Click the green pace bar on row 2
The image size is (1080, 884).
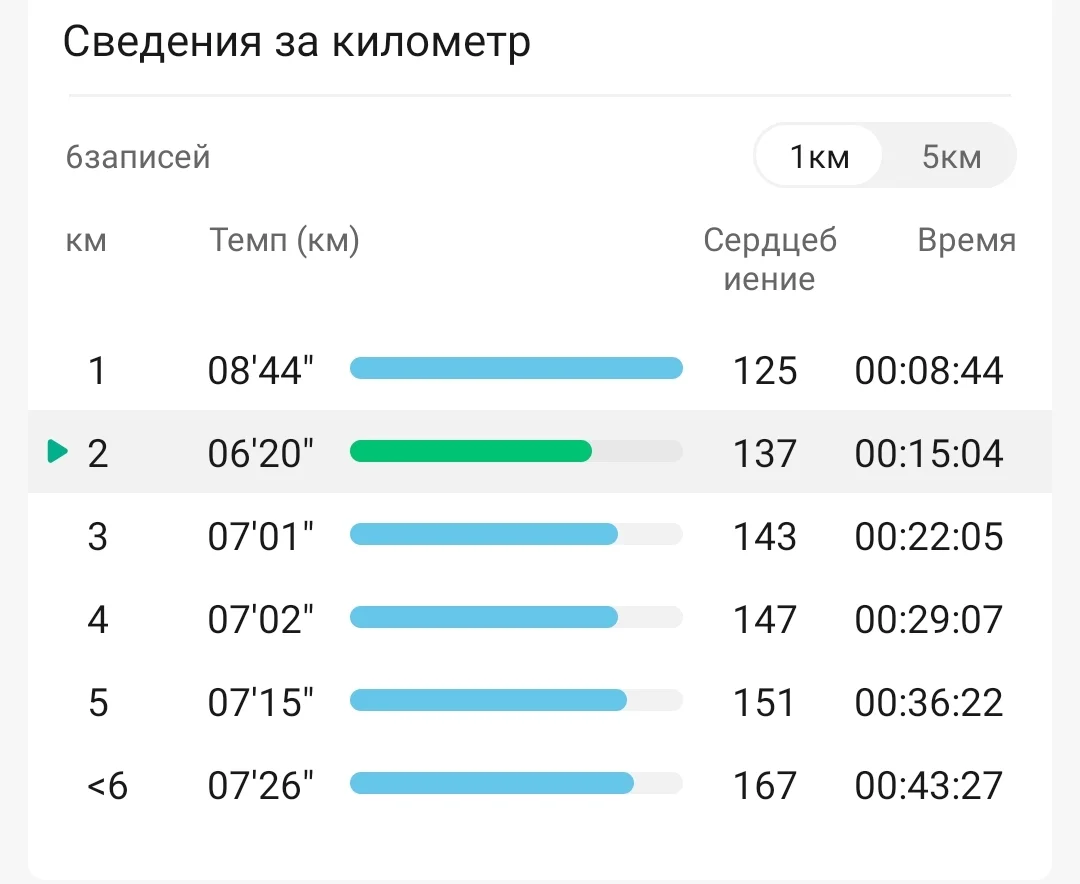pyautogui.click(x=470, y=452)
